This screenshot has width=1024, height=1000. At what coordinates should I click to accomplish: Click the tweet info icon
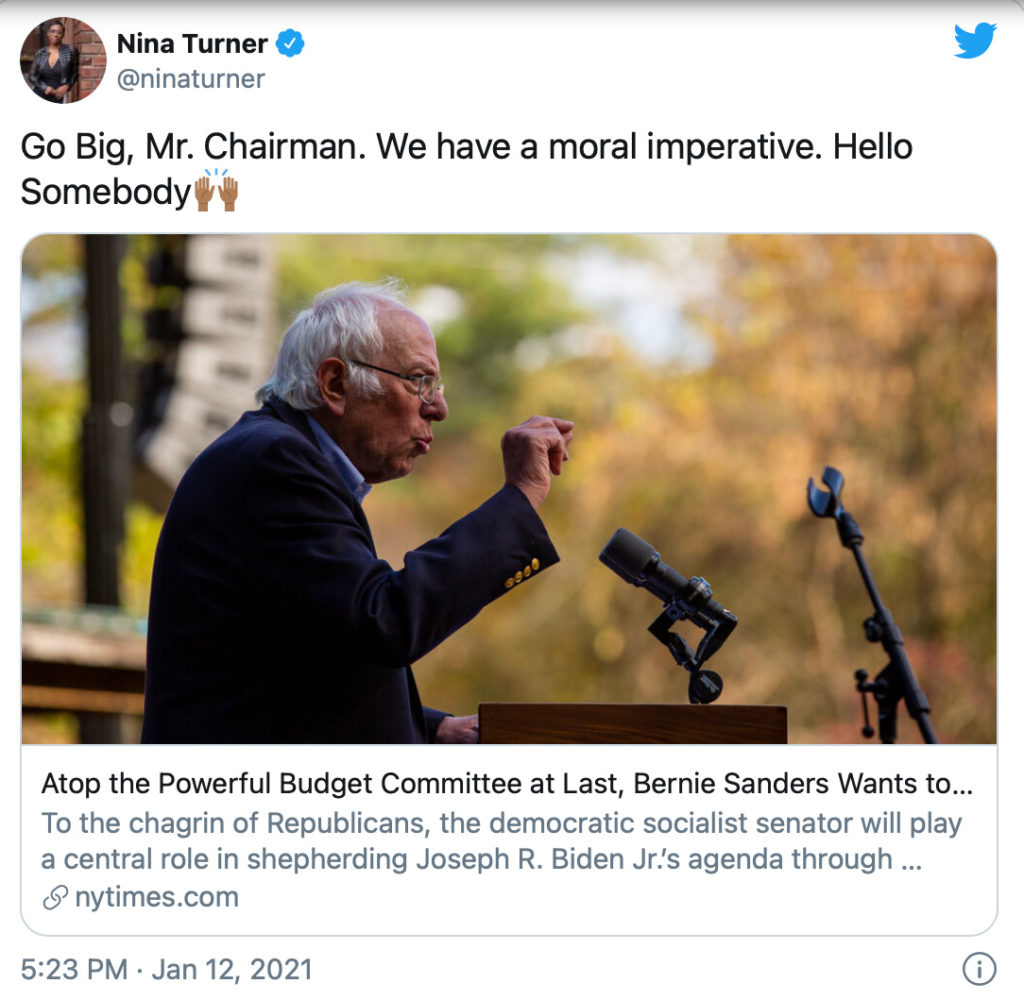(978, 968)
